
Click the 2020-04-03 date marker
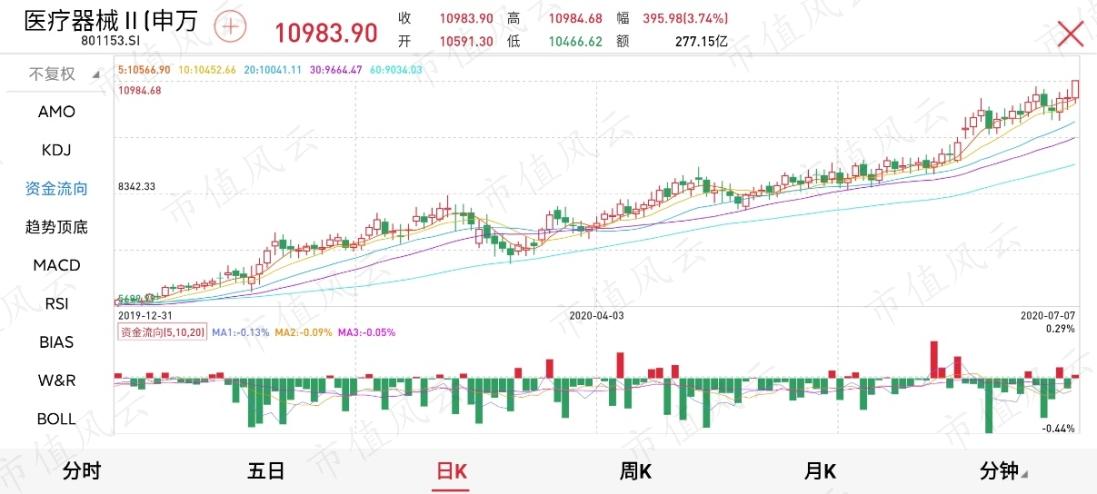click(x=596, y=316)
